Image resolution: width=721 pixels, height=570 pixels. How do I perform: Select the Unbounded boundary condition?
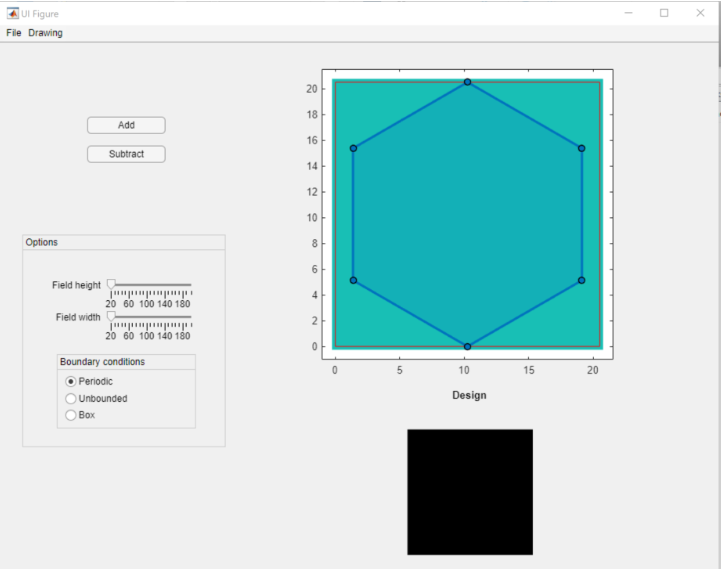point(70,399)
